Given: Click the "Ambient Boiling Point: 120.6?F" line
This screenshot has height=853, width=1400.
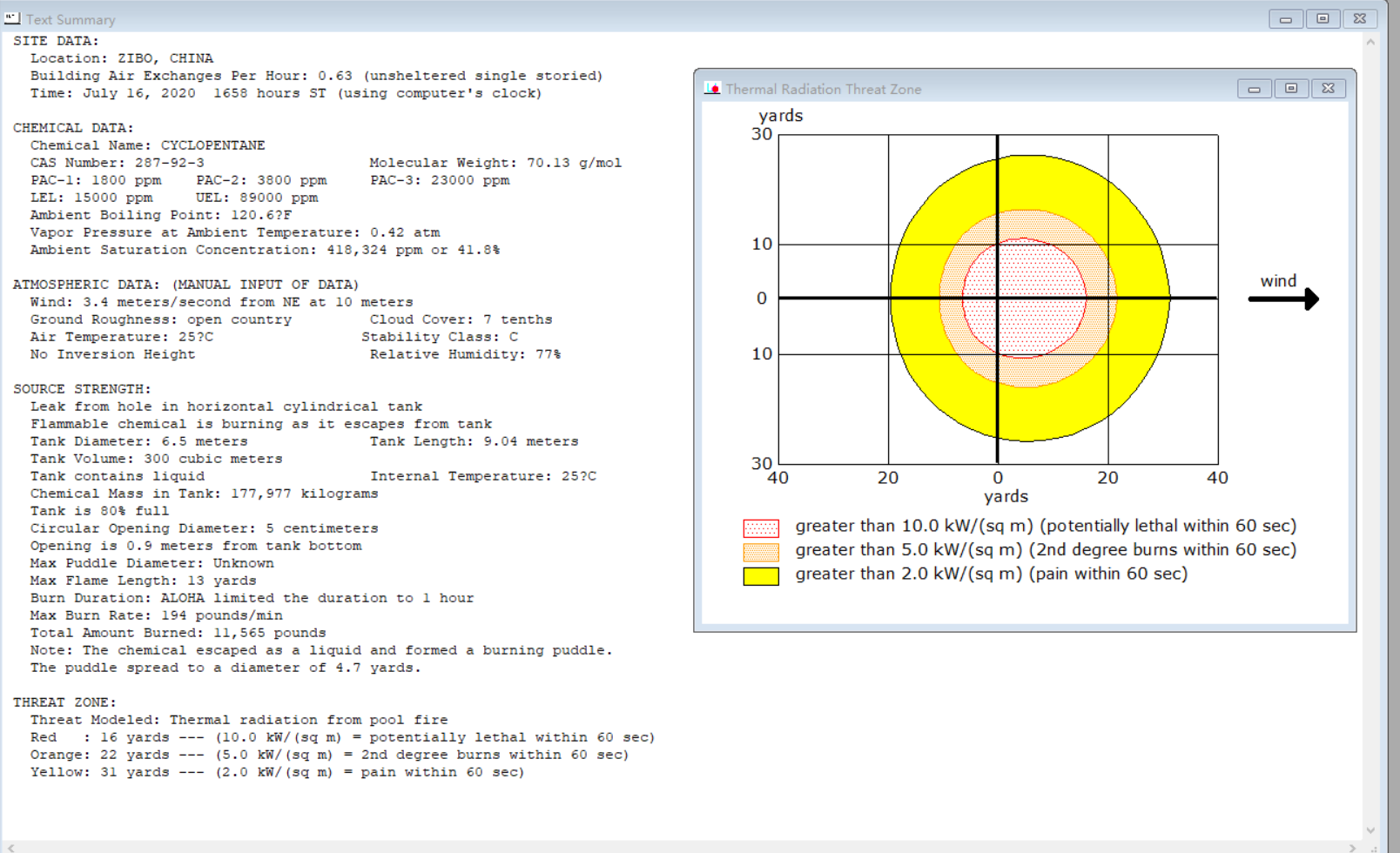Looking at the screenshot, I should pos(161,215).
